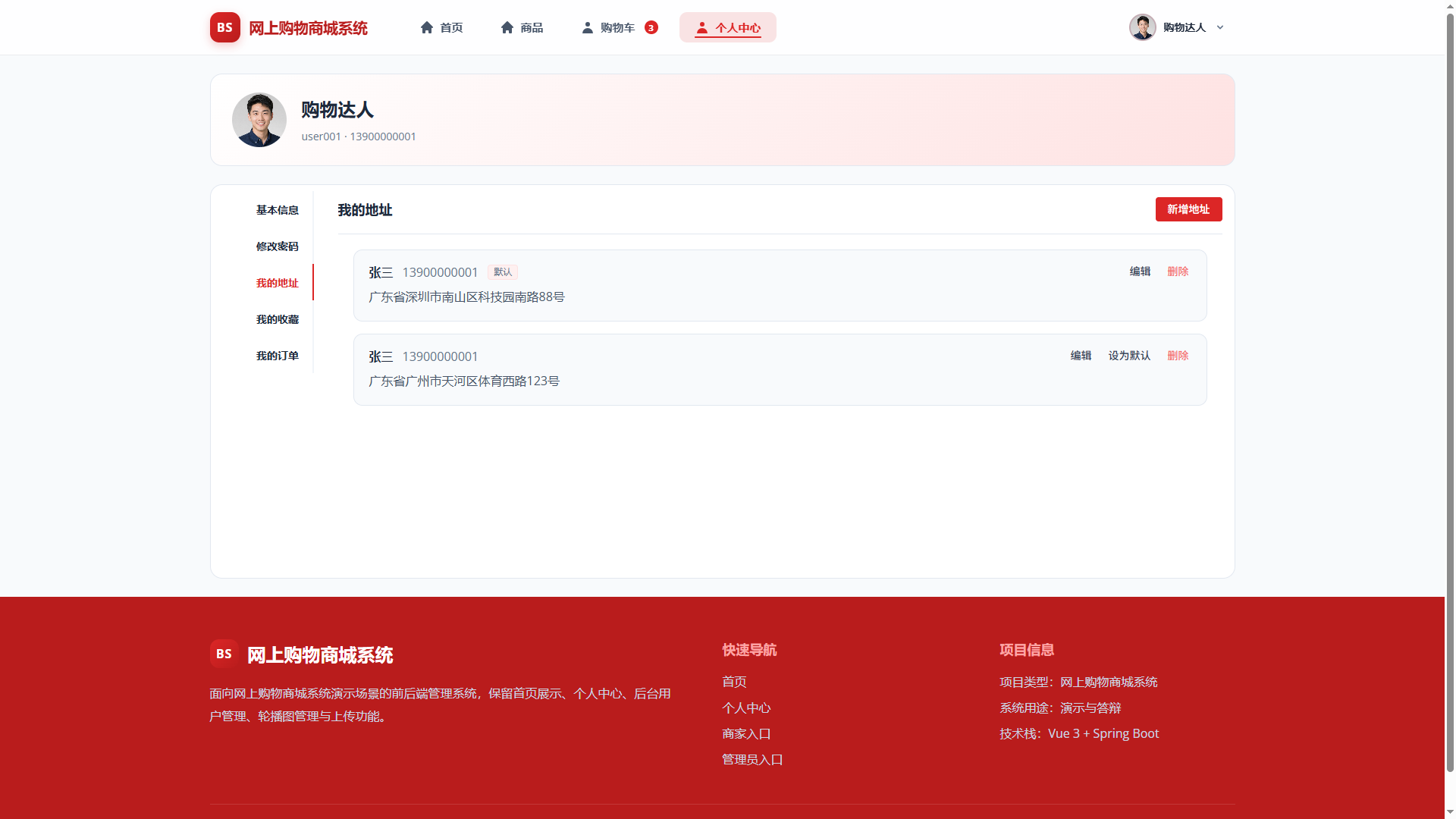This screenshot has height=819, width=1456.
Task: Click the large profile avatar photo
Action: (x=259, y=120)
